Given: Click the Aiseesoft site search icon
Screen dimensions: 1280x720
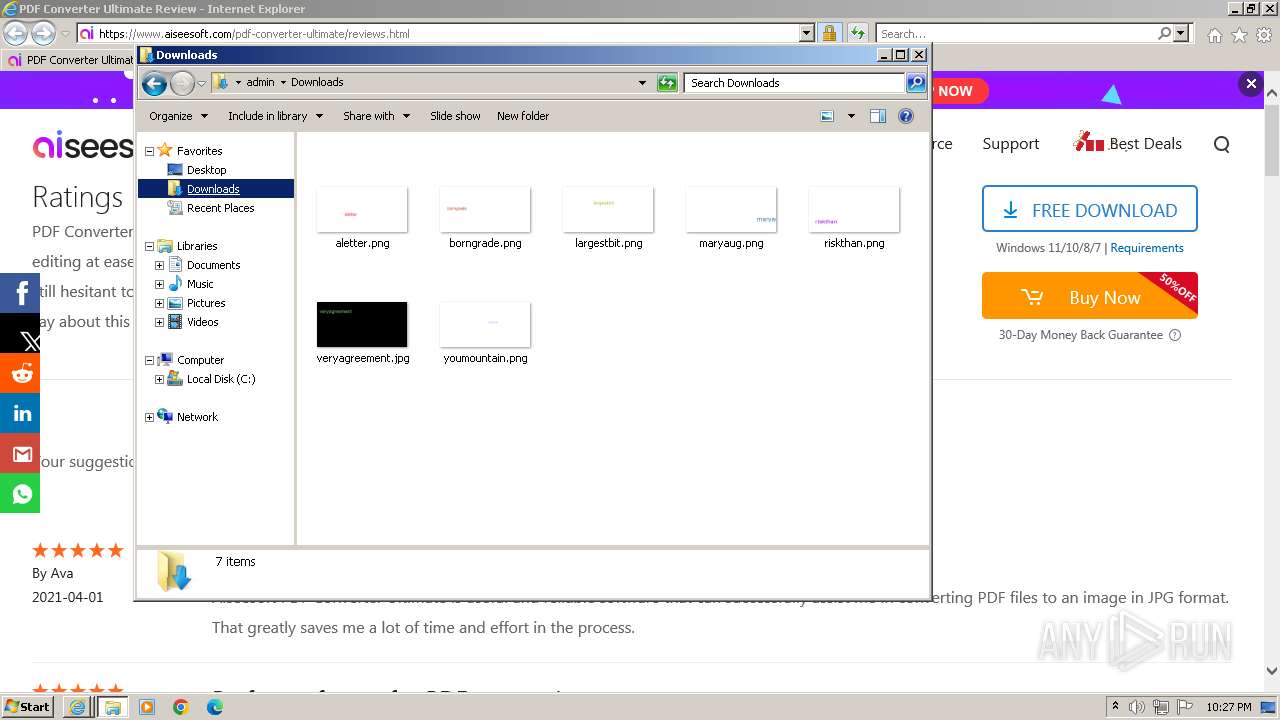Looking at the screenshot, I should [1221, 144].
